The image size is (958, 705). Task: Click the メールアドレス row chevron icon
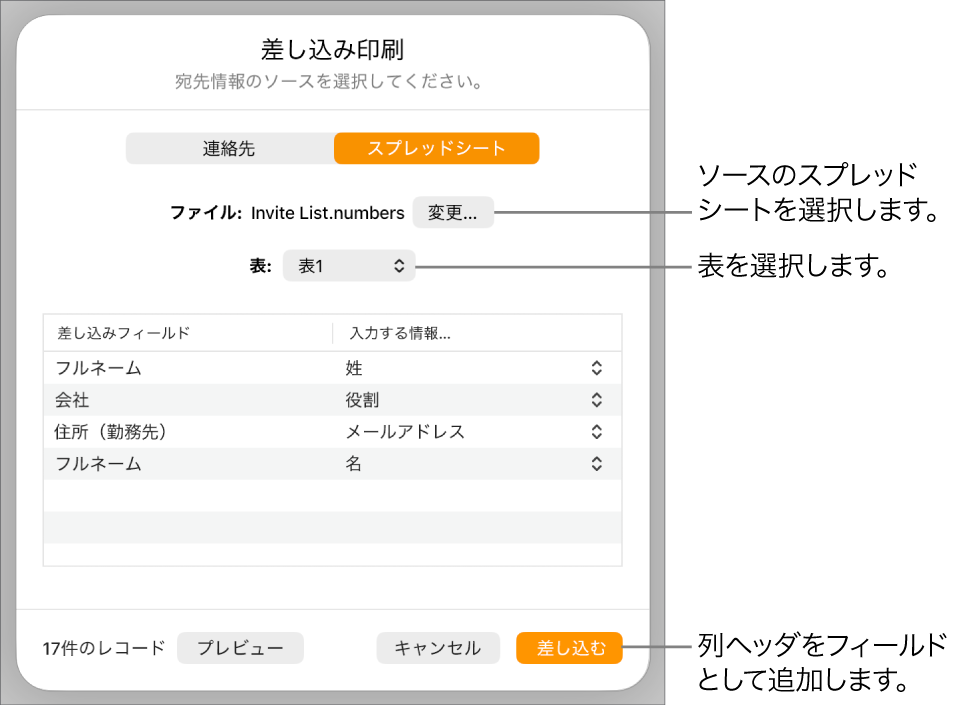tap(596, 432)
